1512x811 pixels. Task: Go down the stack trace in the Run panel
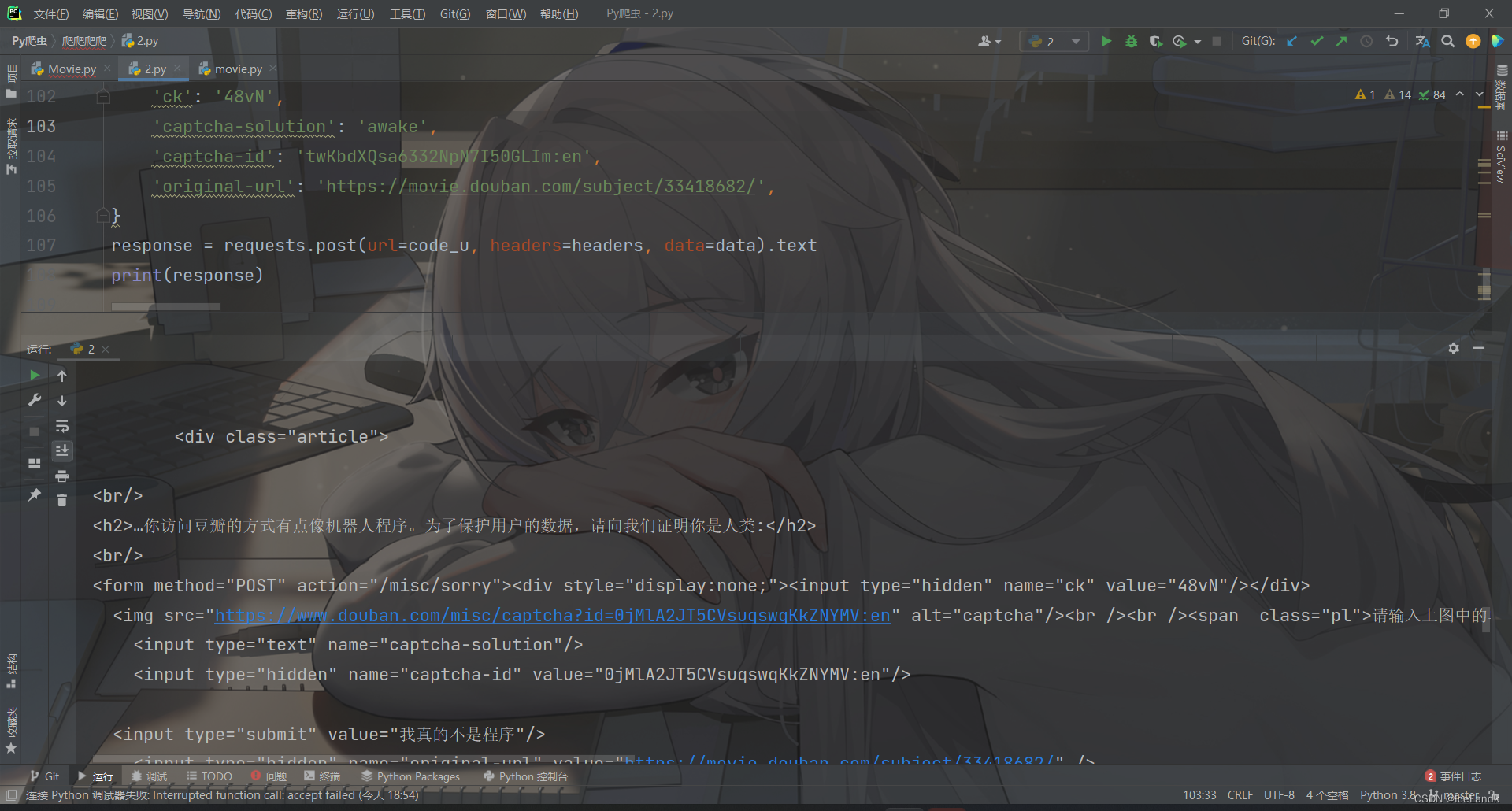(62, 401)
